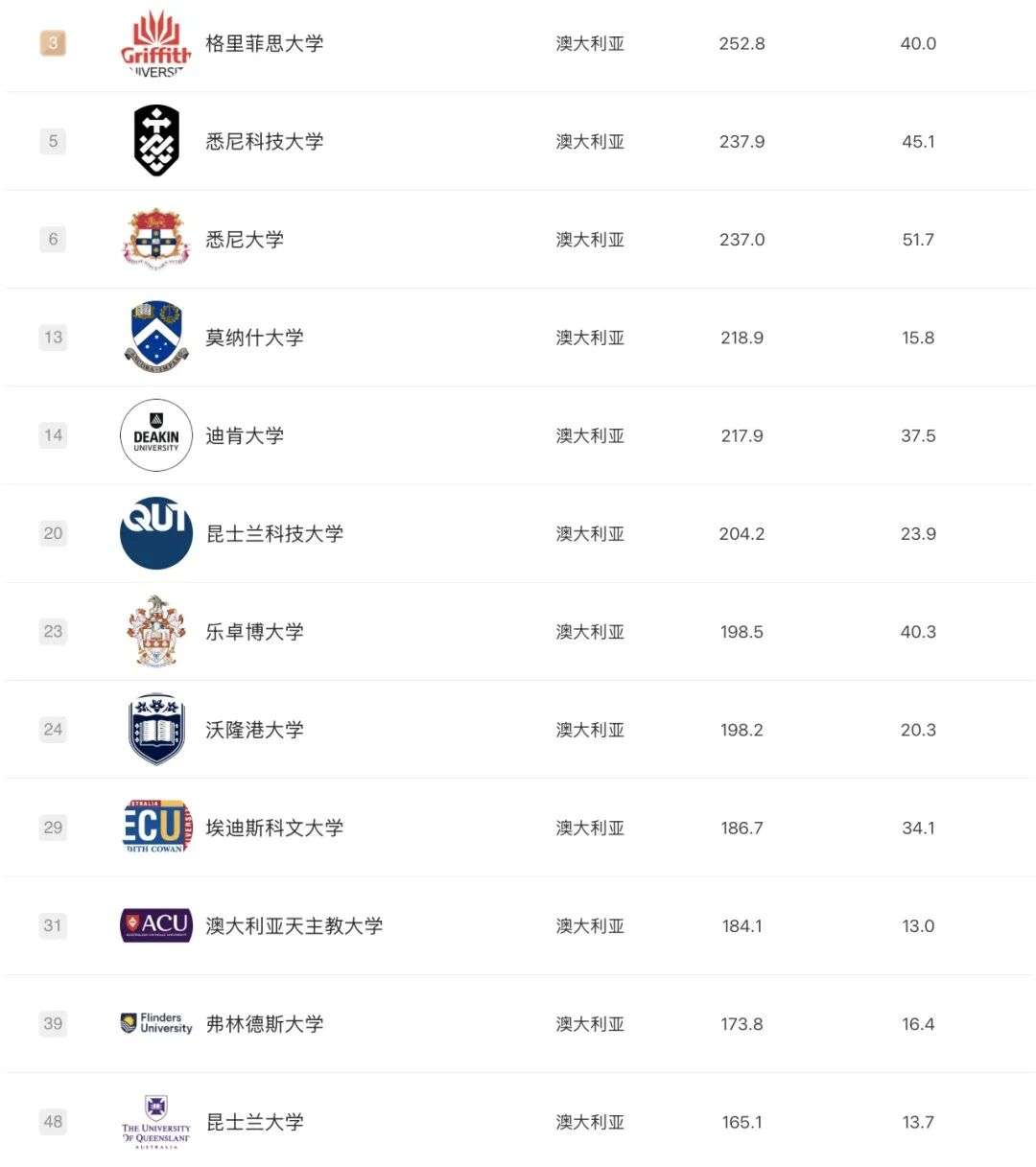Click the rank 48 badge
The width and height of the screenshot is (1036, 1167).
(x=53, y=1121)
